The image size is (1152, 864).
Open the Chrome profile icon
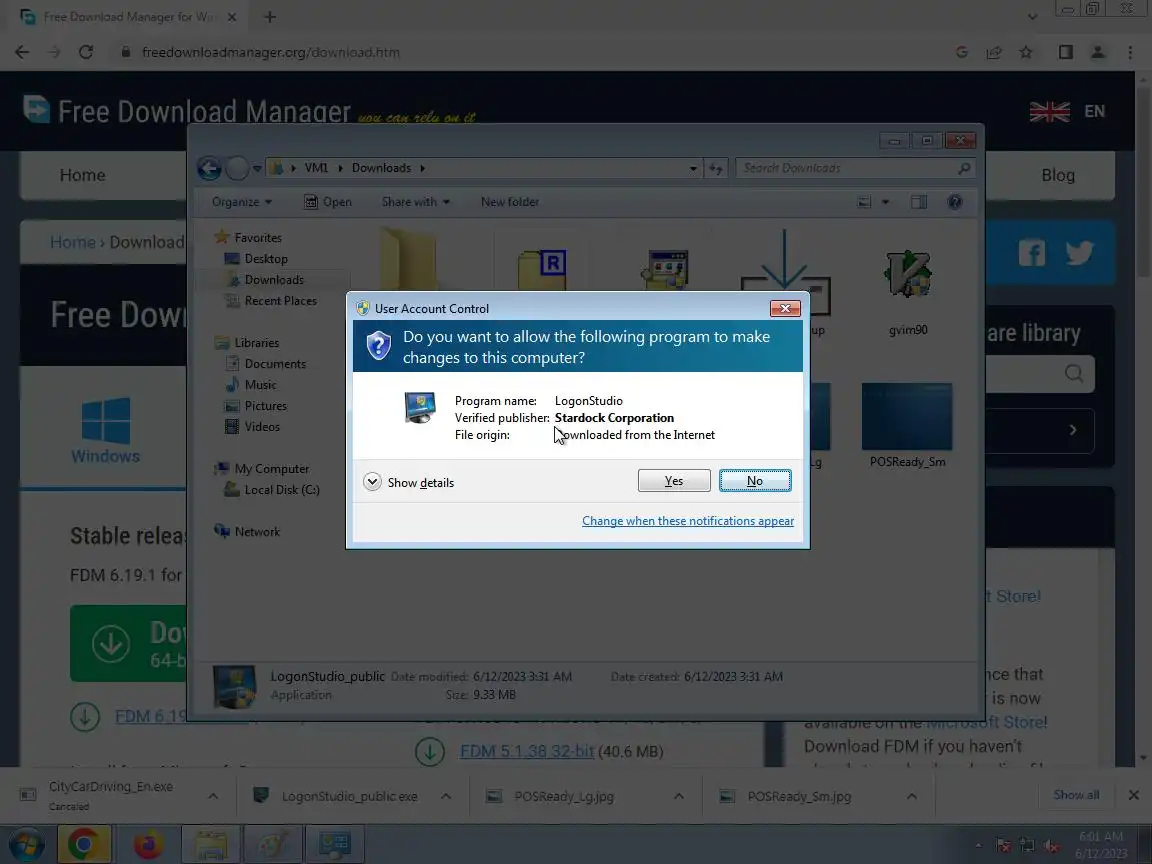tap(1098, 52)
